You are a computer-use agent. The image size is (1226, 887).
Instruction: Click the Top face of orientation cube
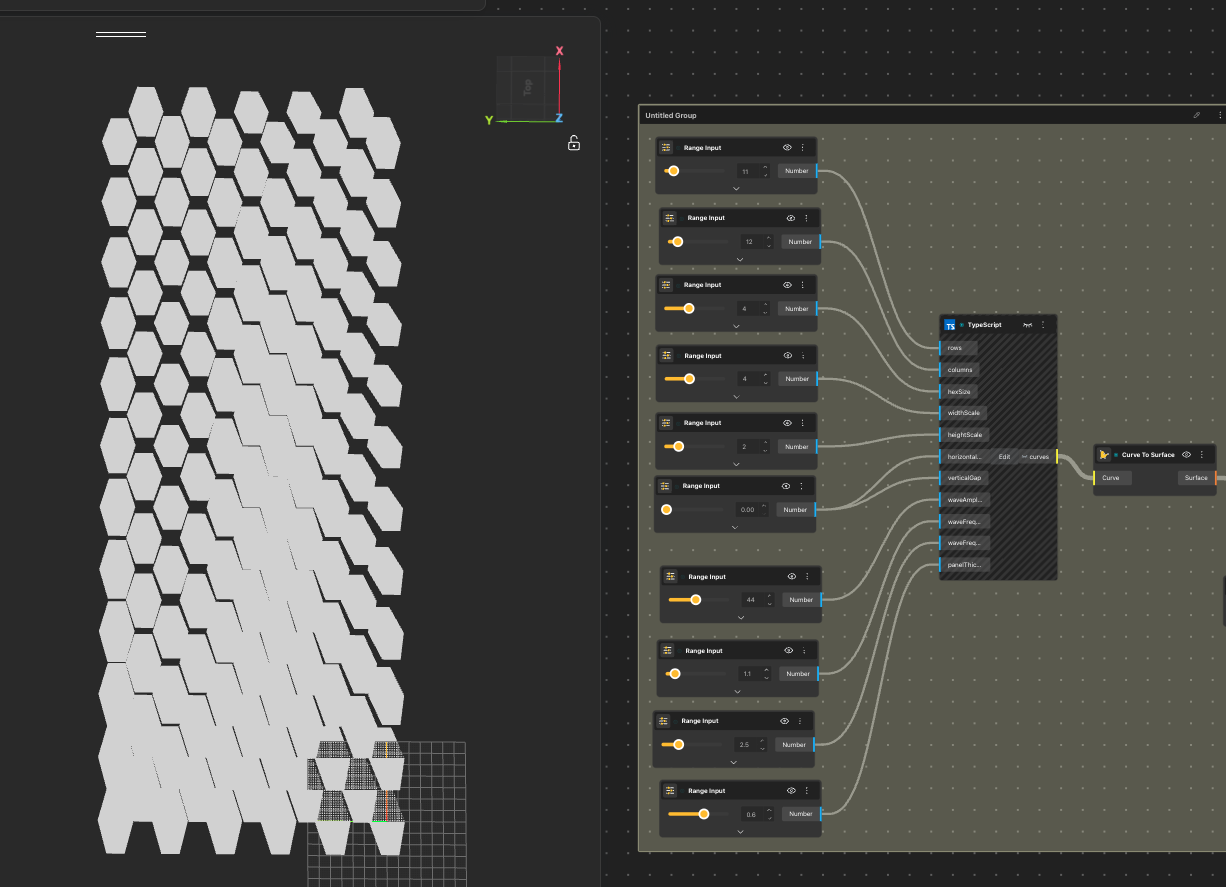click(x=527, y=87)
